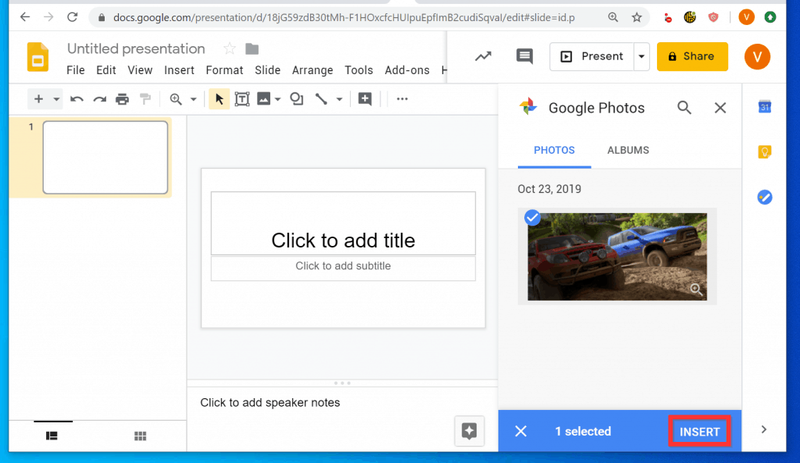Click the Share button
The image size is (800, 463).
[x=692, y=56]
